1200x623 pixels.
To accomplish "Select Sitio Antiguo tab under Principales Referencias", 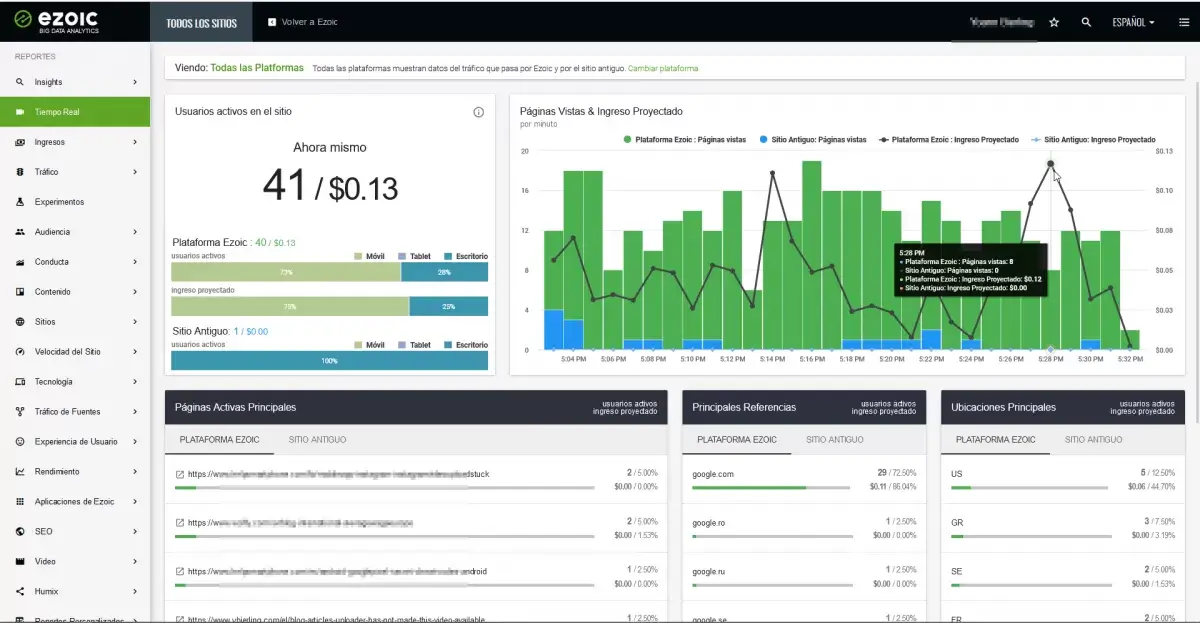I will [x=834, y=439].
